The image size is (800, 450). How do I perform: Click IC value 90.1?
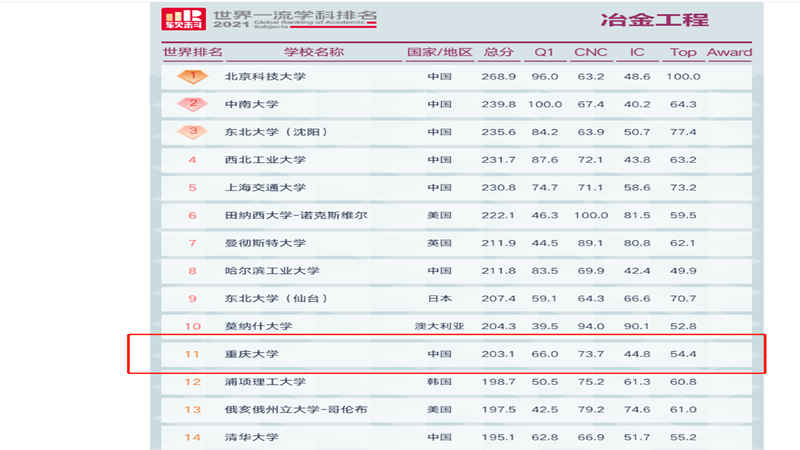637,326
